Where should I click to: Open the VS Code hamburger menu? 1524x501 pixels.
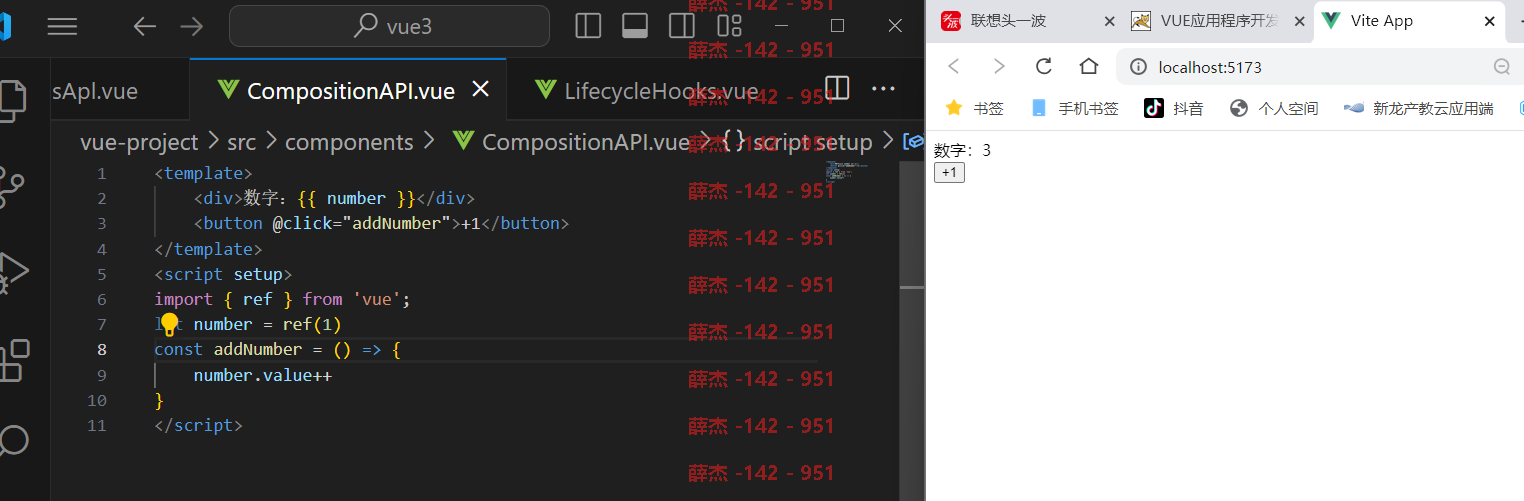(x=62, y=27)
